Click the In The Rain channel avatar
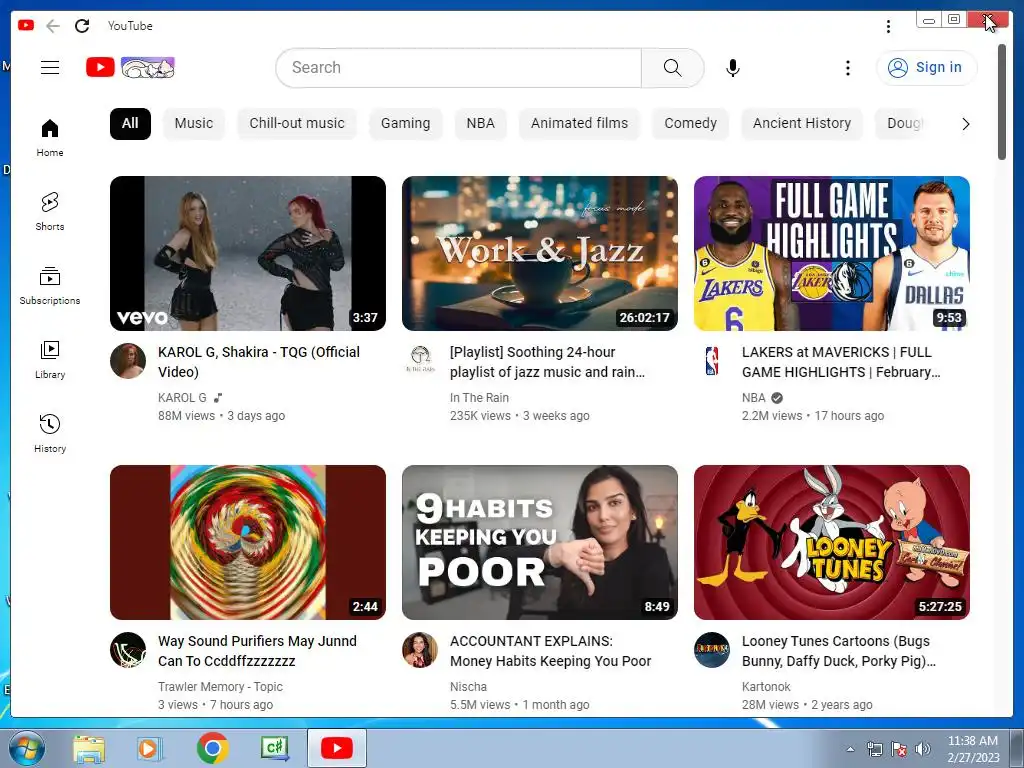The image size is (1024, 768). pyautogui.click(x=420, y=360)
